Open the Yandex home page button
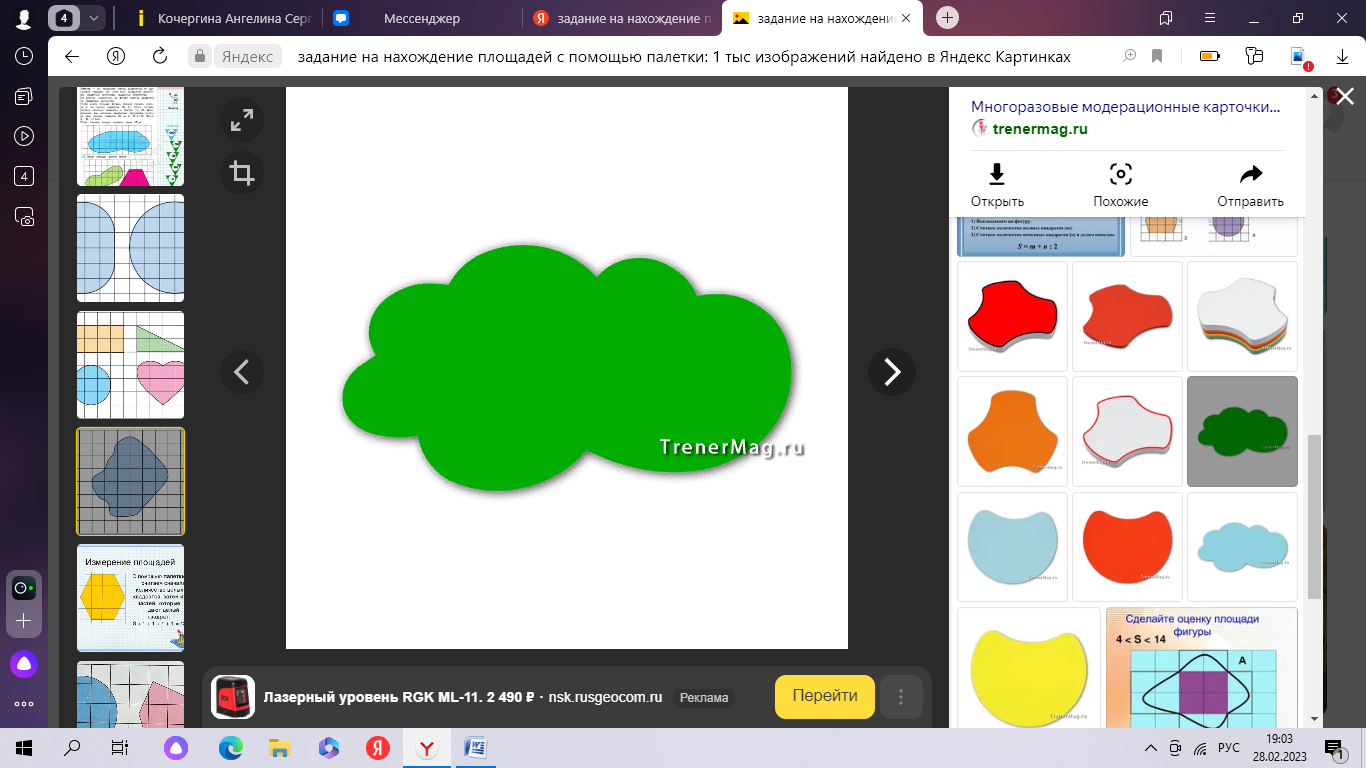The height and width of the screenshot is (768, 1366). tap(116, 56)
